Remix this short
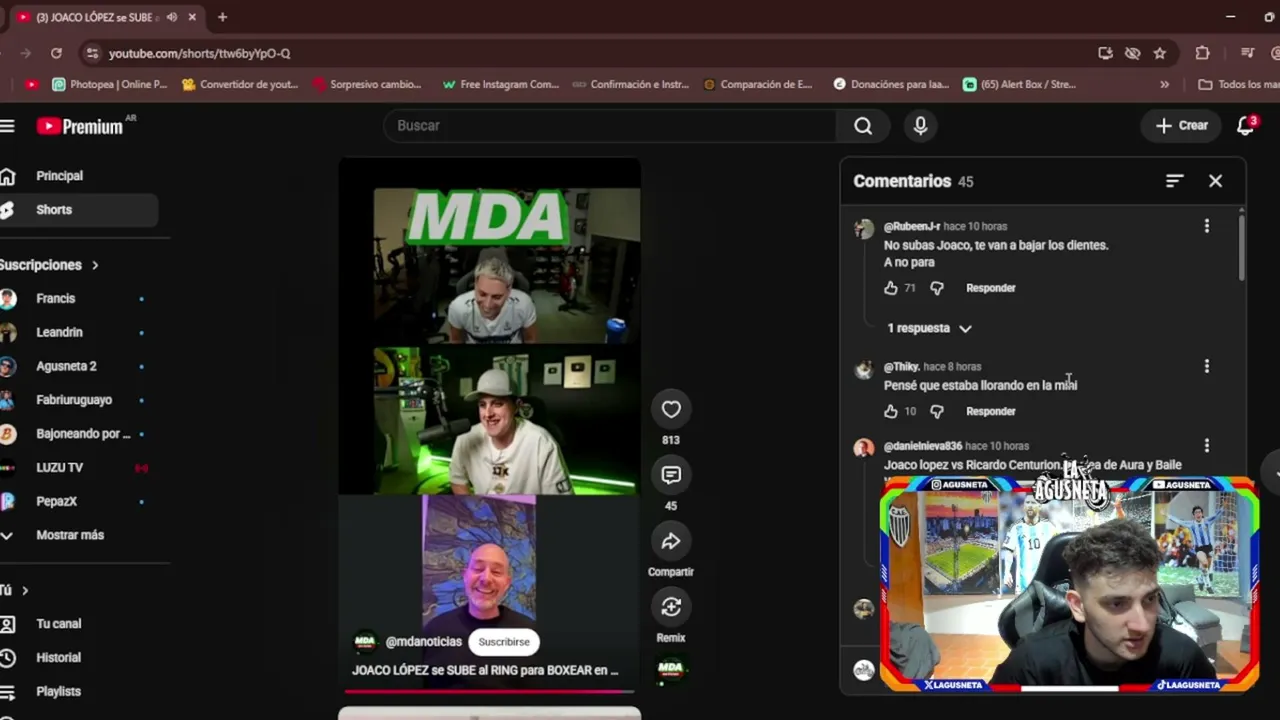This screenshot has height=720, width=1280. 671,607
